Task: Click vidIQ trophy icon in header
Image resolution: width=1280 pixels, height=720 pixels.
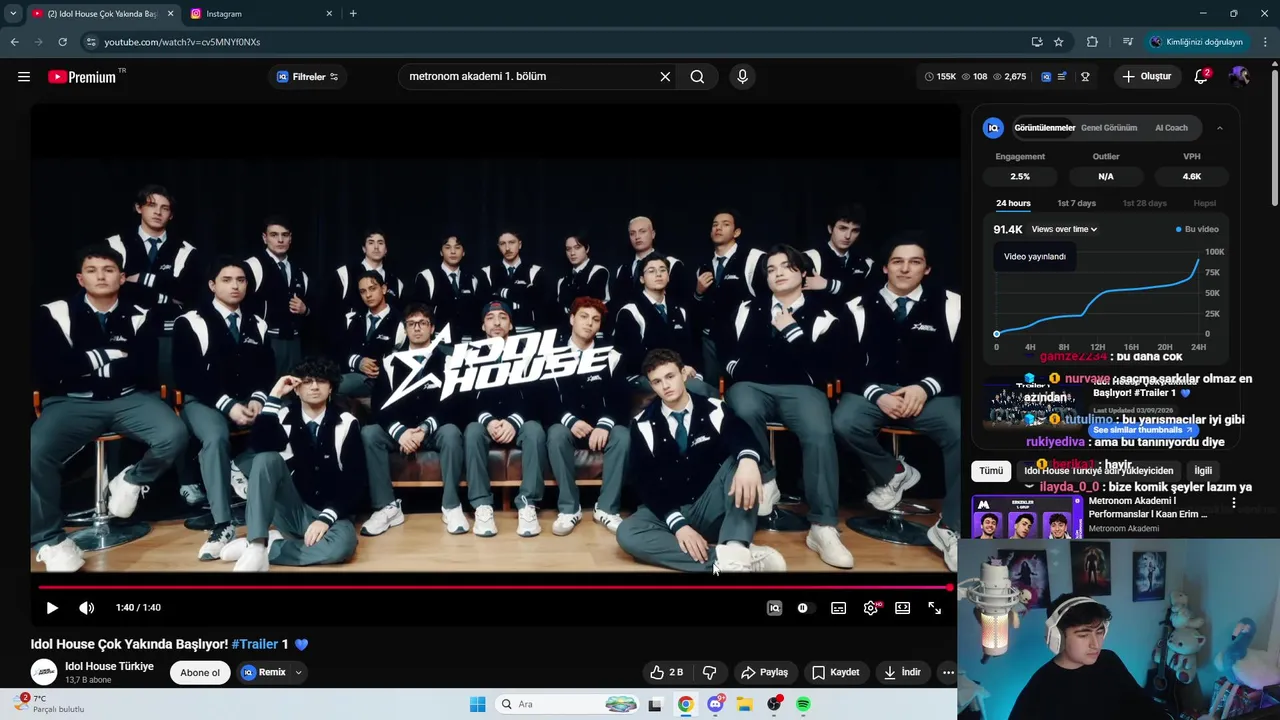Action: (x=1085, y=77)
